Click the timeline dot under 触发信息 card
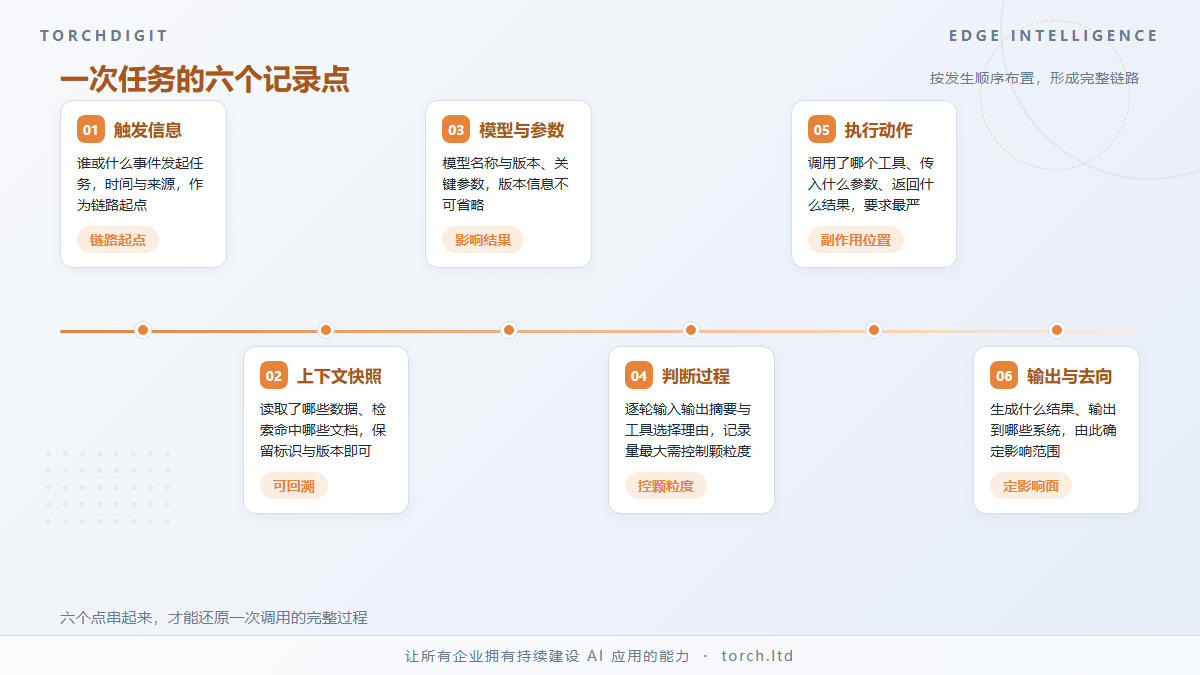Screen dimensions: 1200x675 pyautogui.click(x=143, y=330)
